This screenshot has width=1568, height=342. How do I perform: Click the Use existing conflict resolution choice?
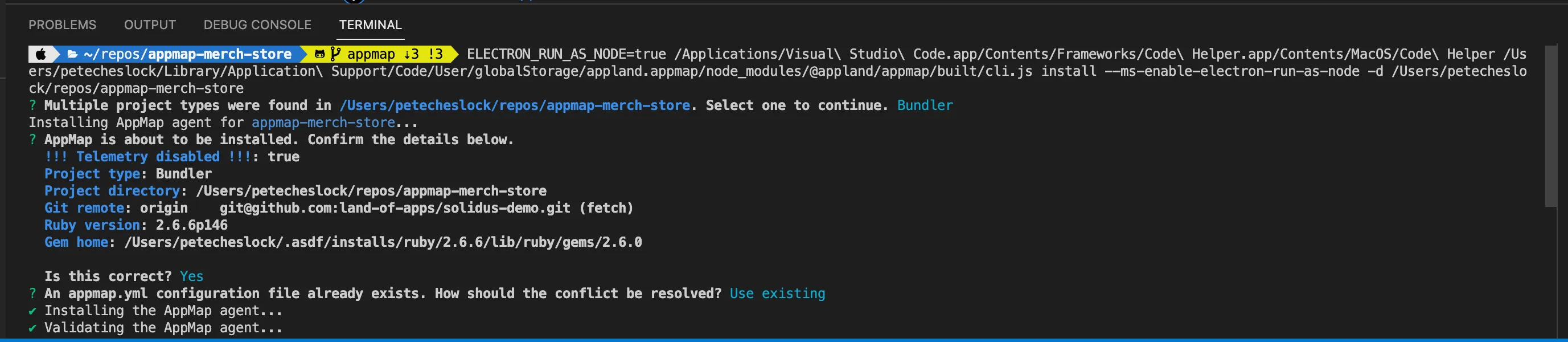coord(777,293)
